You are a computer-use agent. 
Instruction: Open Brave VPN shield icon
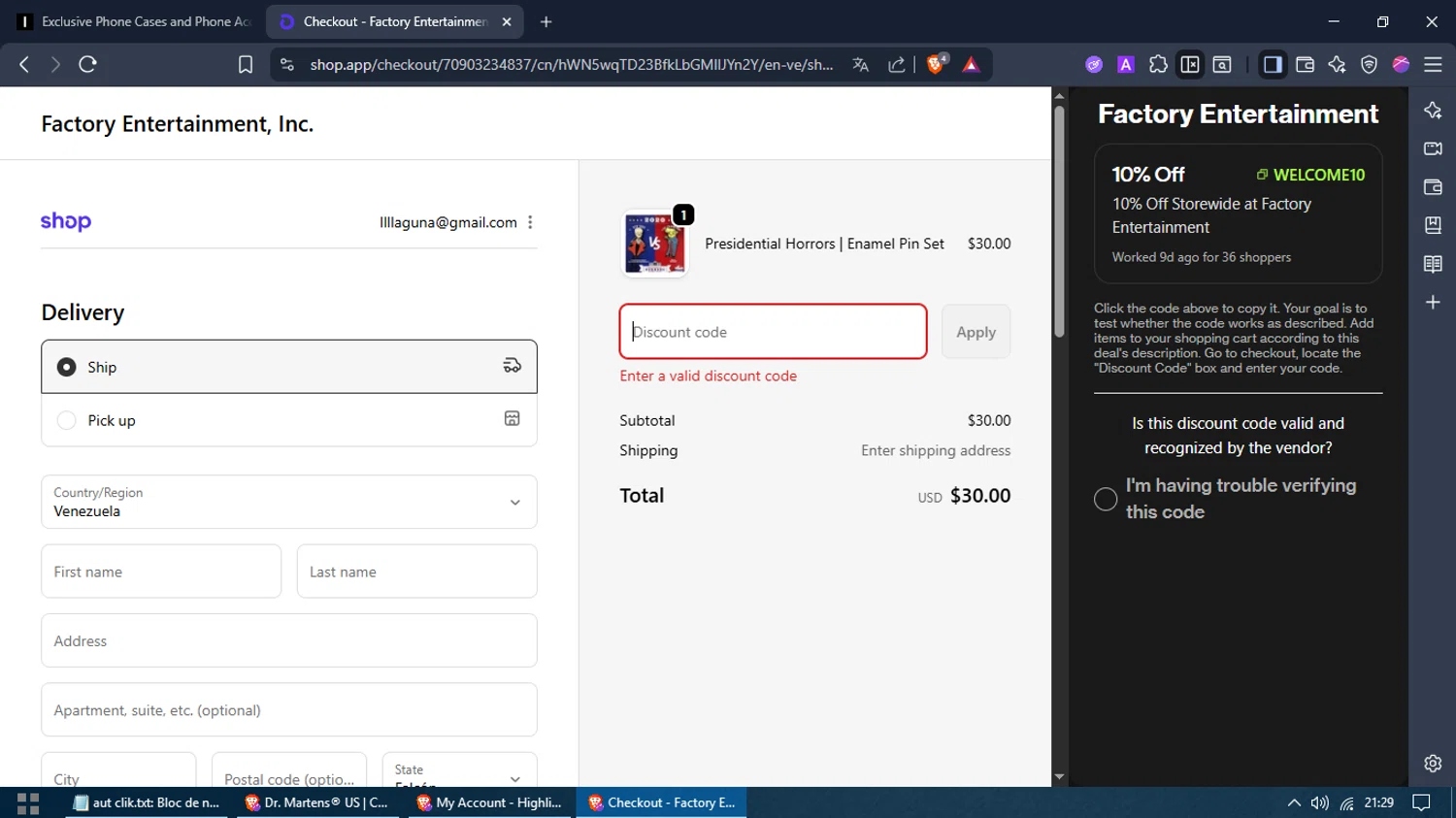click(1369, 64)
